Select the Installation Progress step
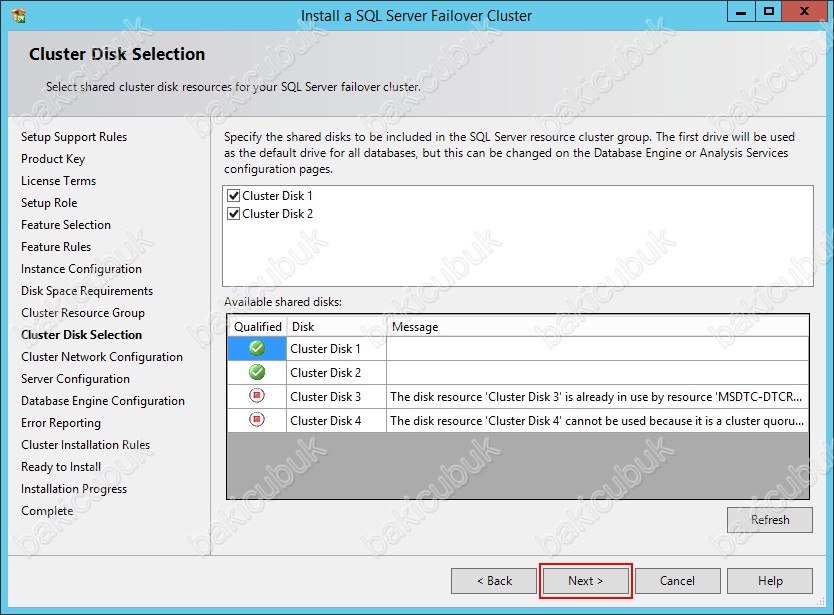Screen dimensions: 834x615 pos(74,489)
